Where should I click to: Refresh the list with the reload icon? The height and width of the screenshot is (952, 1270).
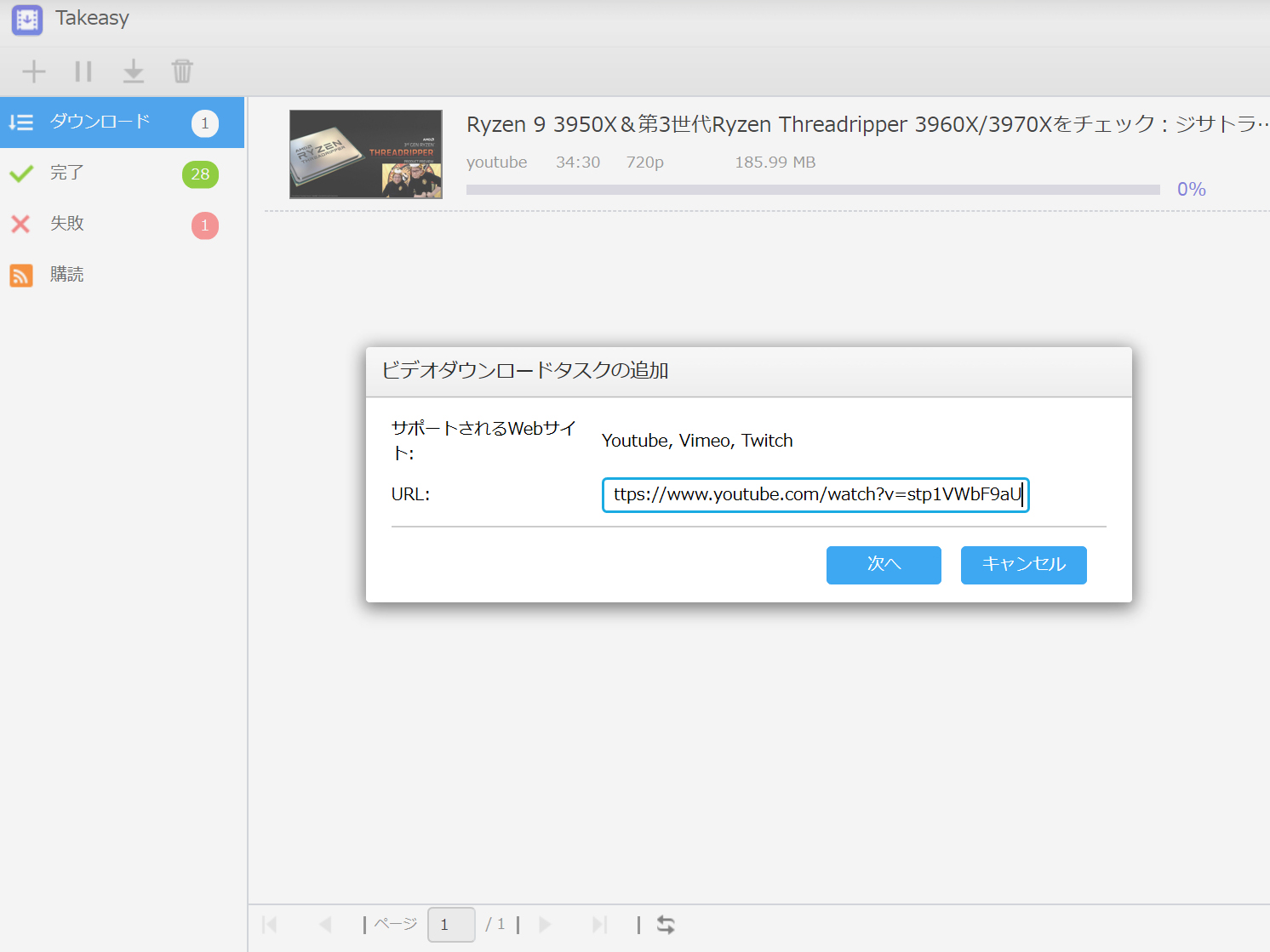point(666,925)
